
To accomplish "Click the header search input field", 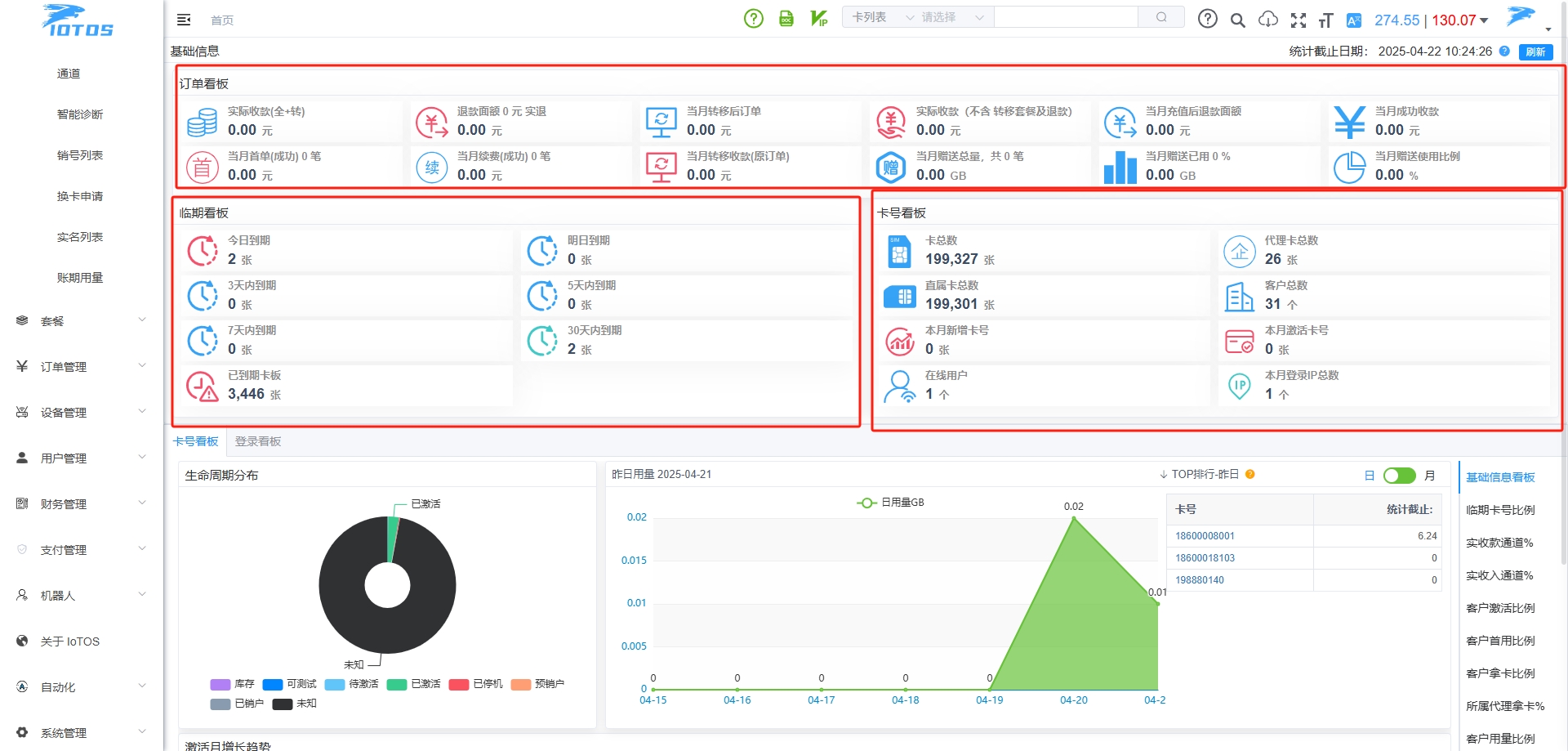I will (1066, 17).
